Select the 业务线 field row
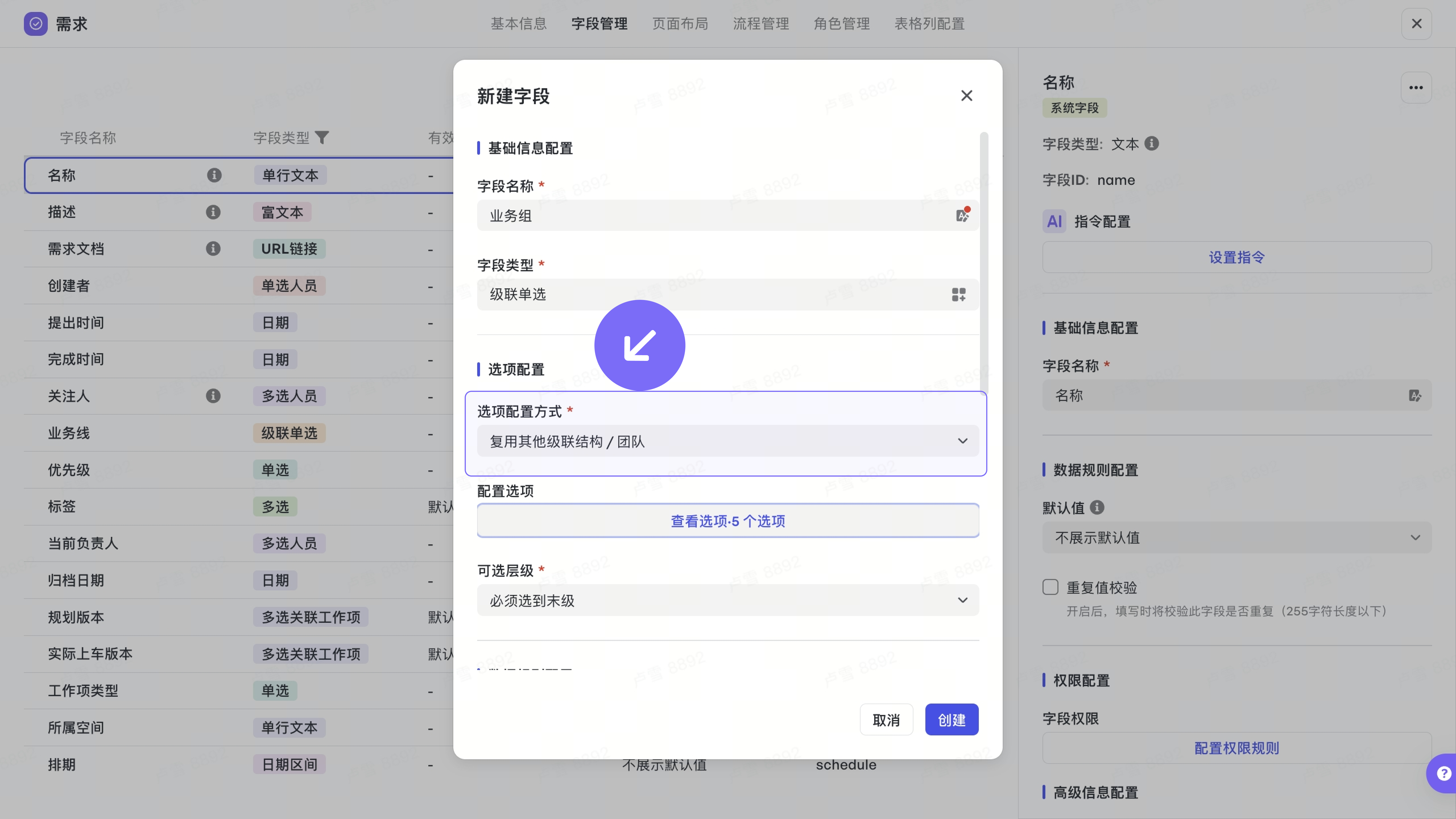The width and height of the screenshot is (1456, 819). coord(239,433)
